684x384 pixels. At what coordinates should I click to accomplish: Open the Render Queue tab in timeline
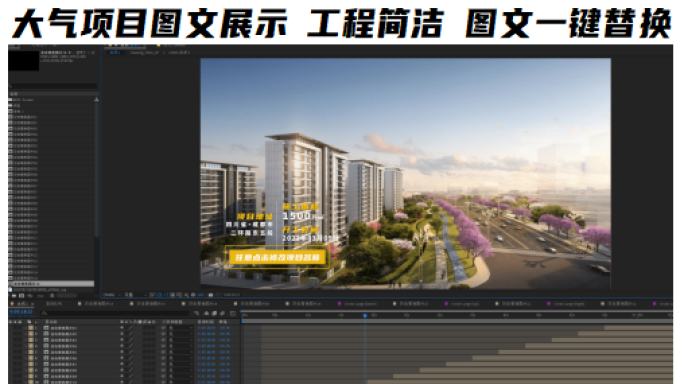click(x=54, y=304)
